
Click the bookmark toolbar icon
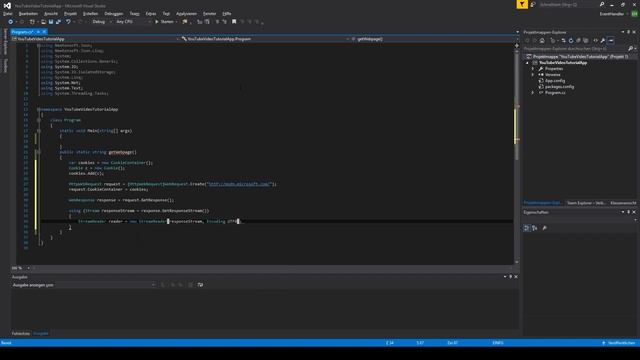click(x=234, y=22)
